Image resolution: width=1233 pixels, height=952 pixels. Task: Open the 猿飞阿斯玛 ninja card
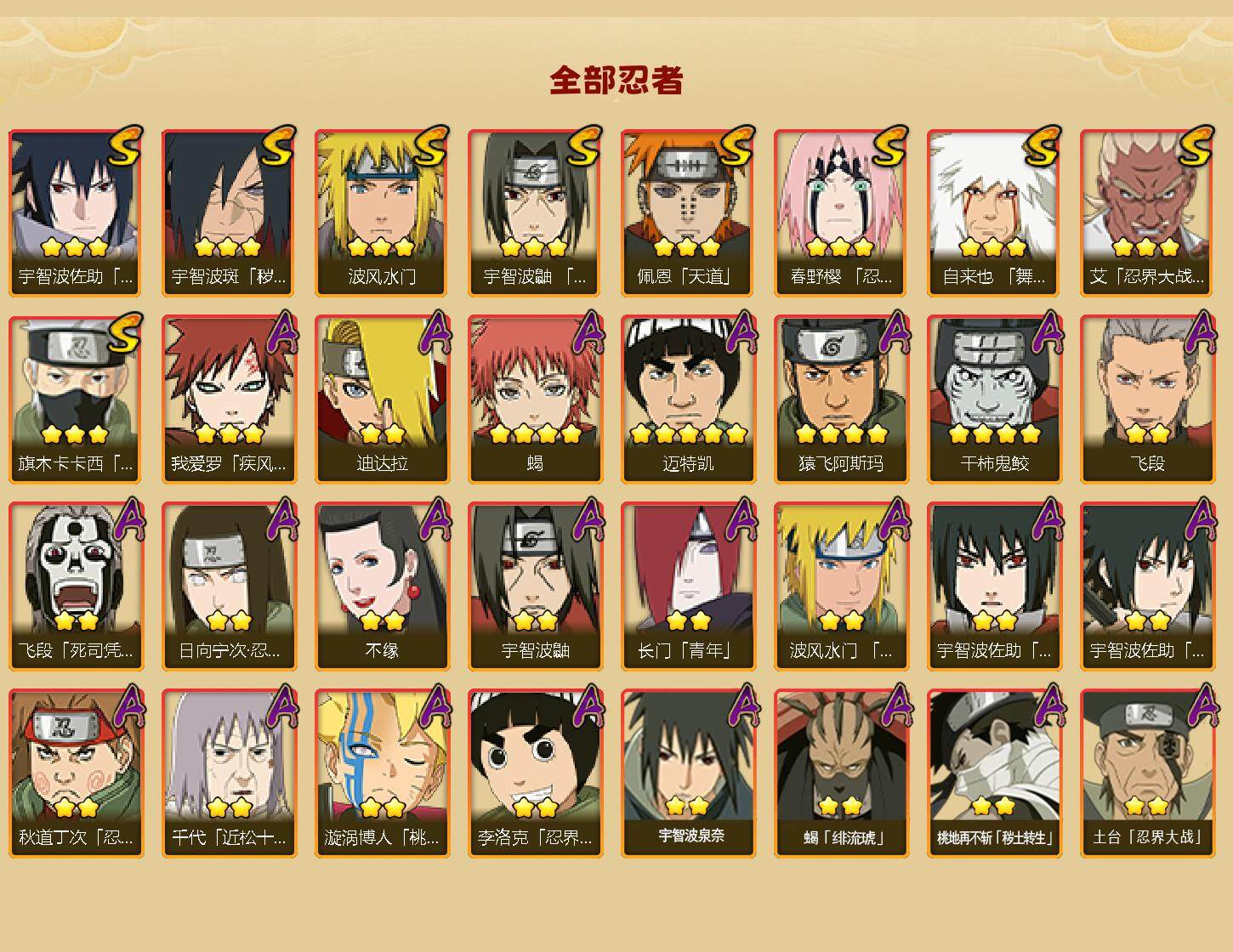[841, 399]
